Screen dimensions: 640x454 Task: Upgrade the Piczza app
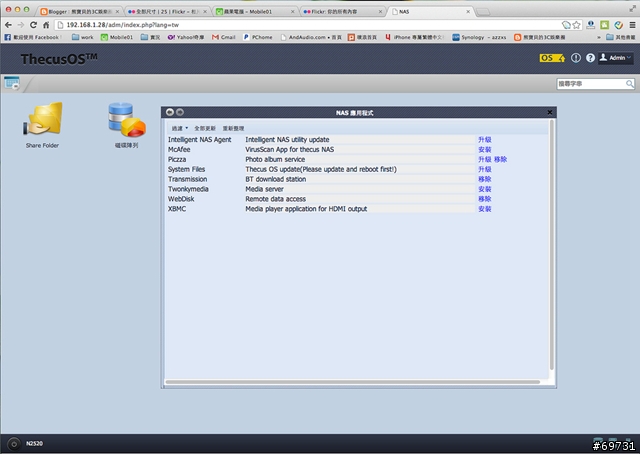pos(484,159)
